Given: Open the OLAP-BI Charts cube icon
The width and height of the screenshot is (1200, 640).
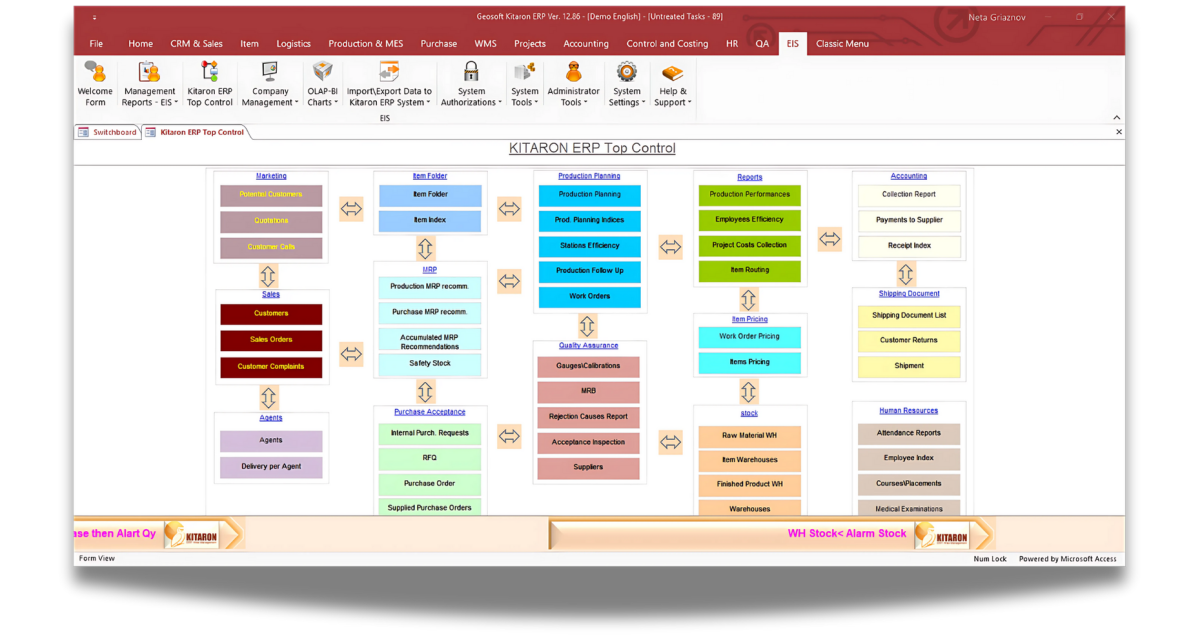Looking at the screenshot, I should pos(322,73).
